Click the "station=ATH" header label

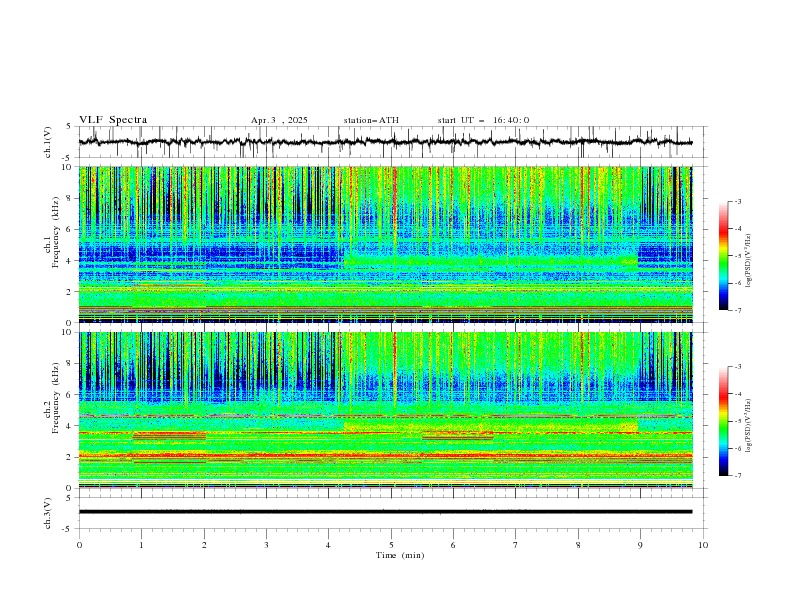(371, 120)
